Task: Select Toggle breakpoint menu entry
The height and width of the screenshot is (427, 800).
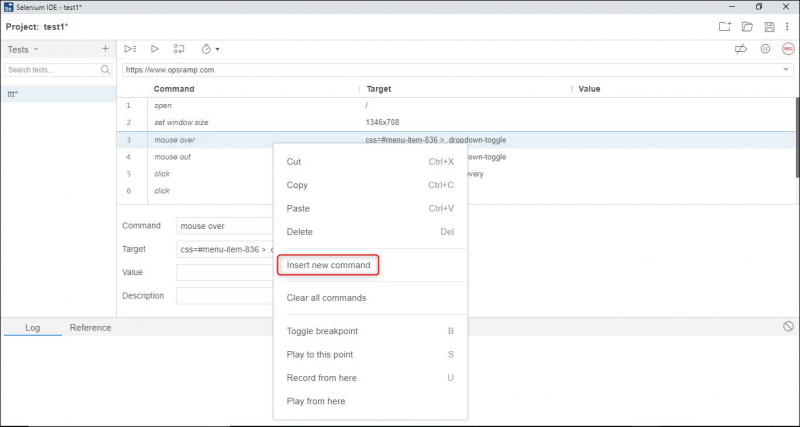Action: [x=370, y=331]
